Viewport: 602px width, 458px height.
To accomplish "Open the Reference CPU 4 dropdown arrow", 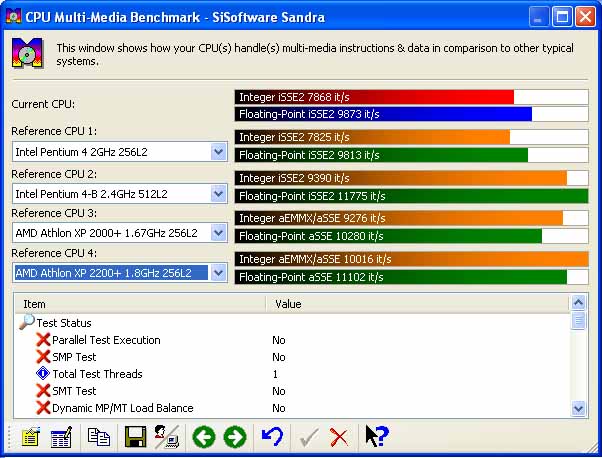I will click(218, 273).
